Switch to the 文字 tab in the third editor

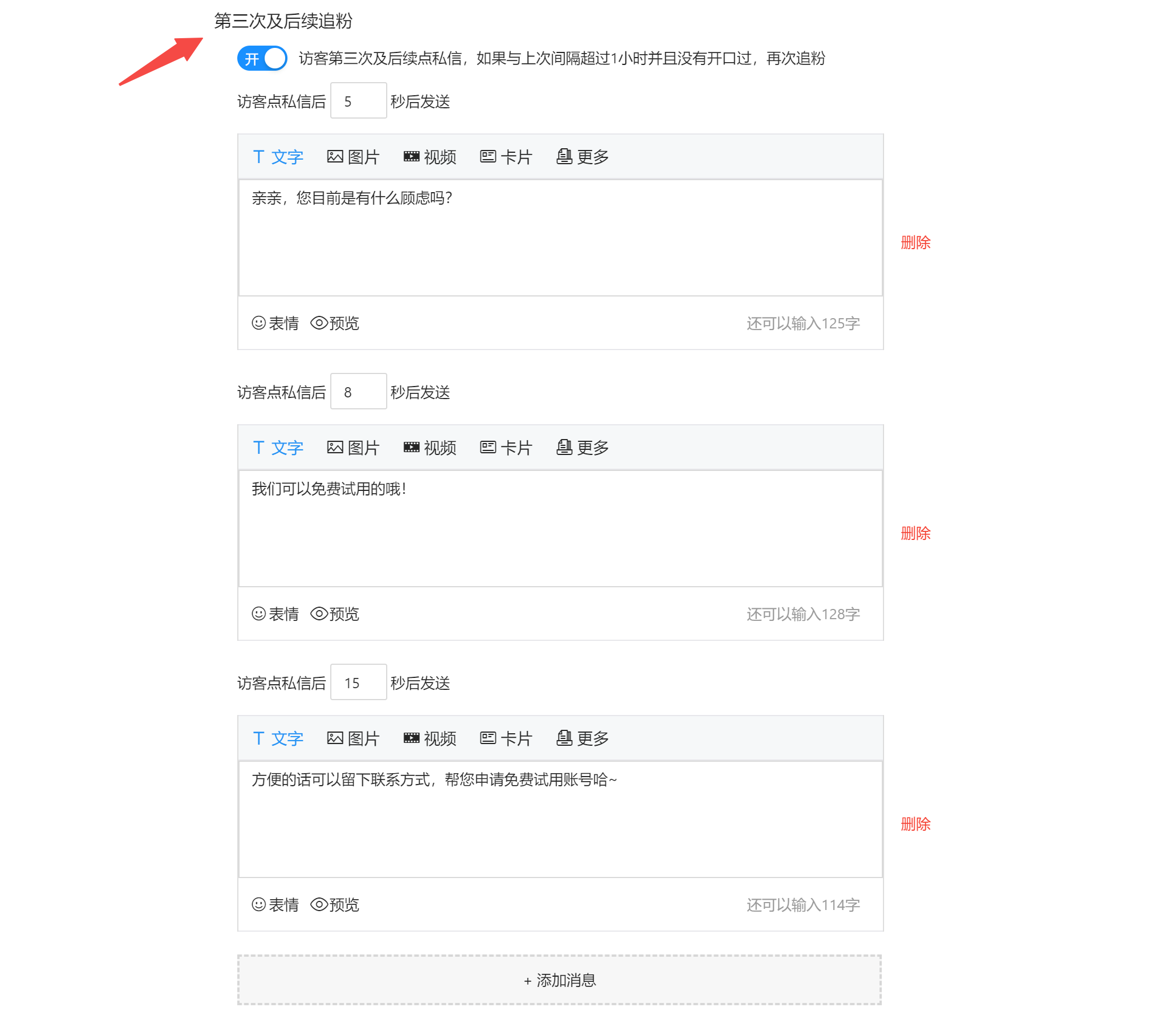coord(278,738)
